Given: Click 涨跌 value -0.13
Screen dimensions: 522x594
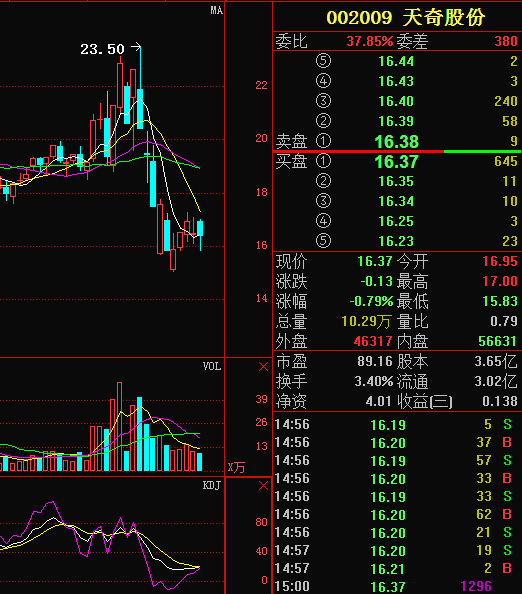Looking at the screenshot, I should (377, 281).
